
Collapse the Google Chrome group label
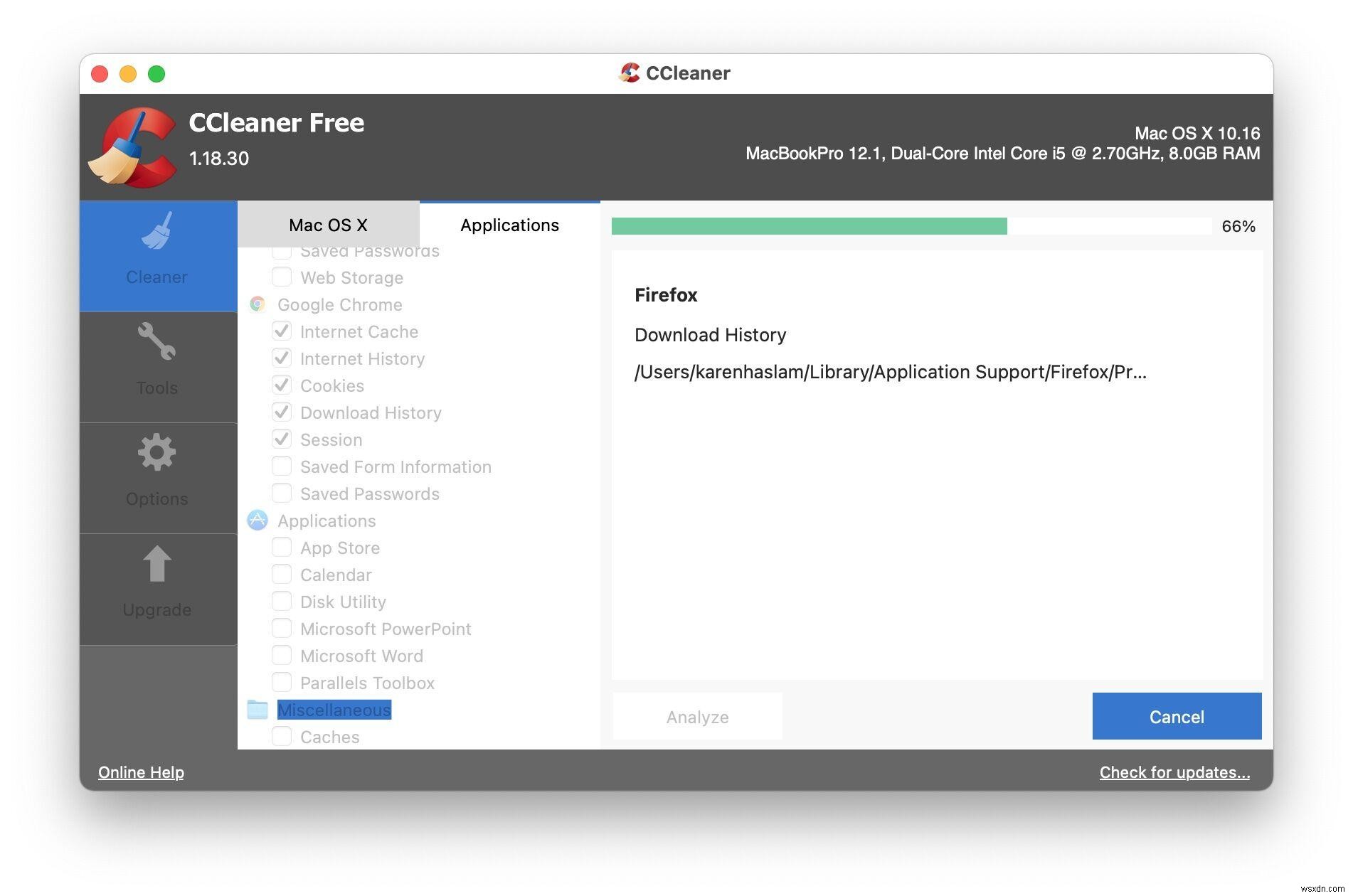click(340, 304)
